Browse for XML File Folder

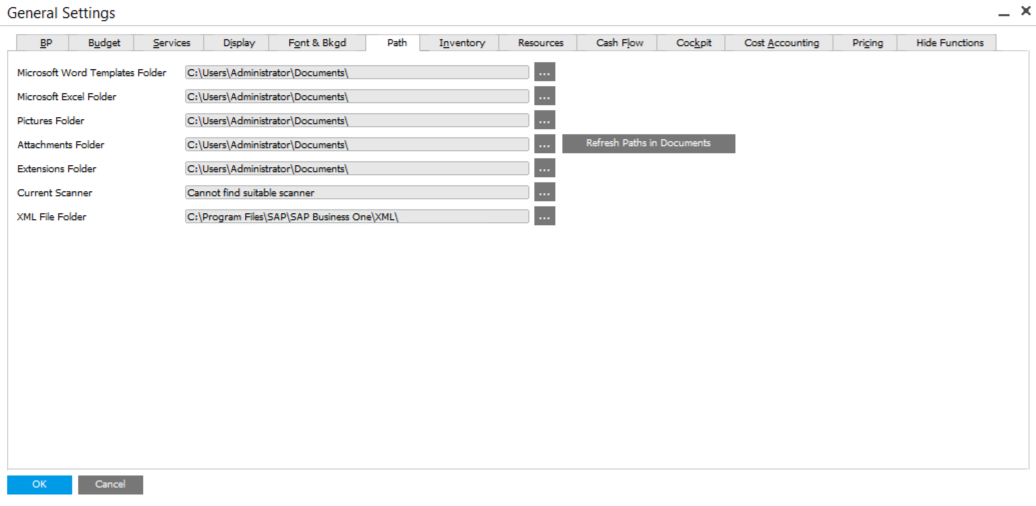pos(544,217)
